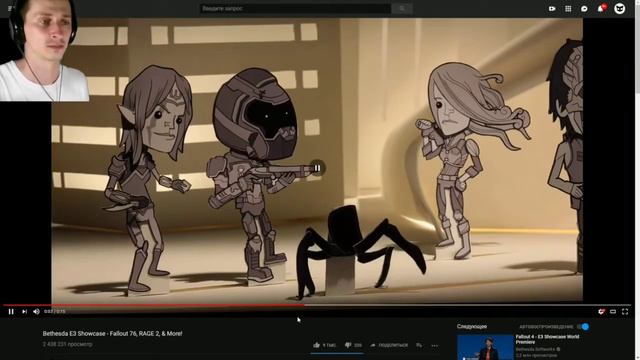Share the video via Поделиться
Screen dimensions: 640x360
click(389, 345)
